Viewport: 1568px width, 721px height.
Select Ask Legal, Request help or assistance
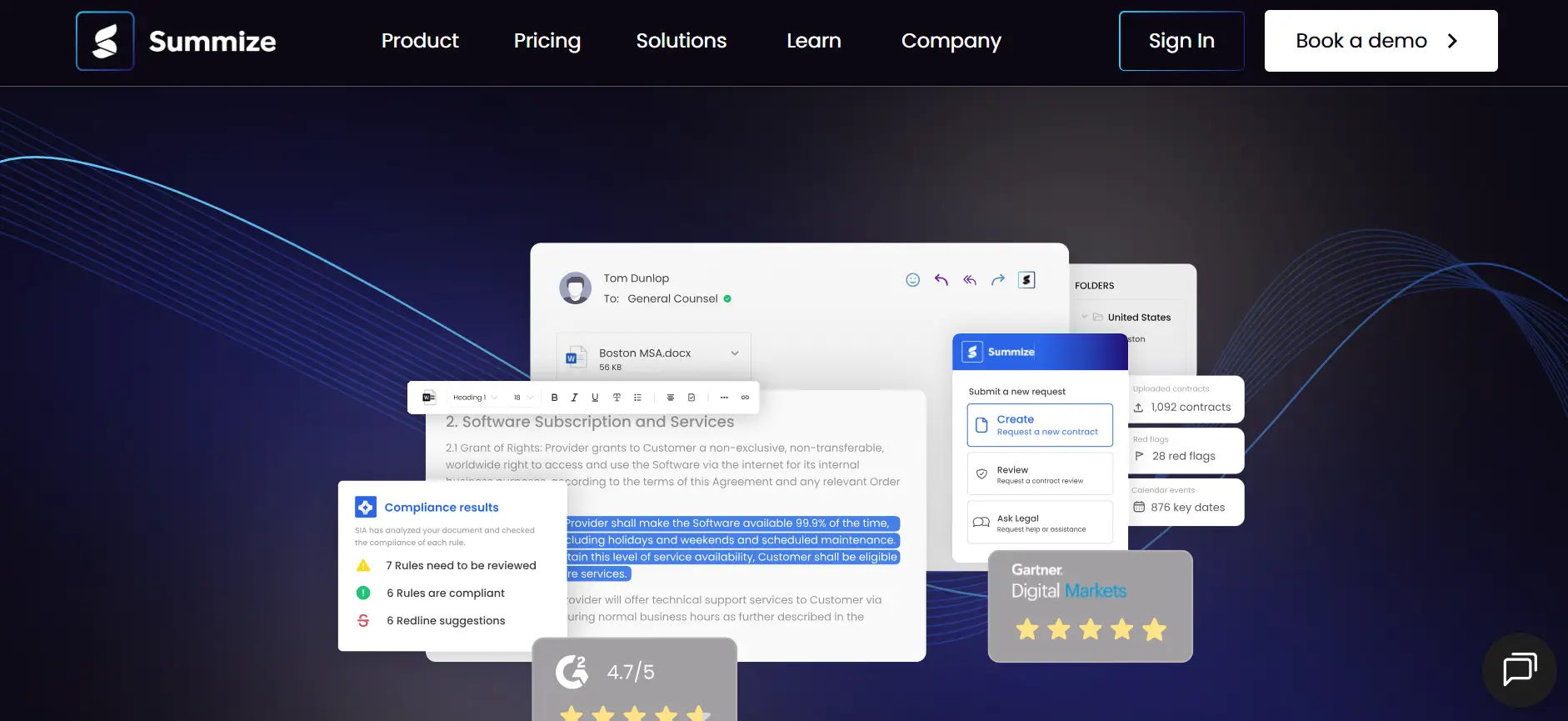point(1040,523)
